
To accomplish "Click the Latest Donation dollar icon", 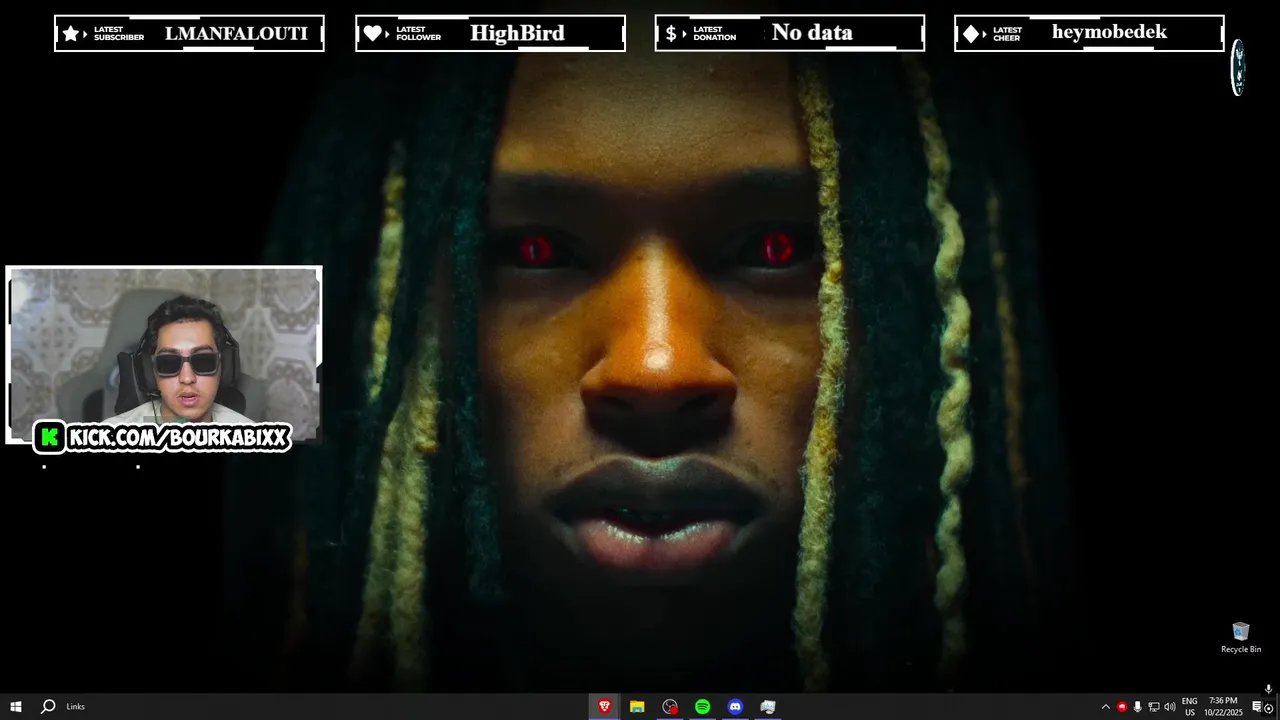I will point(671,33).
